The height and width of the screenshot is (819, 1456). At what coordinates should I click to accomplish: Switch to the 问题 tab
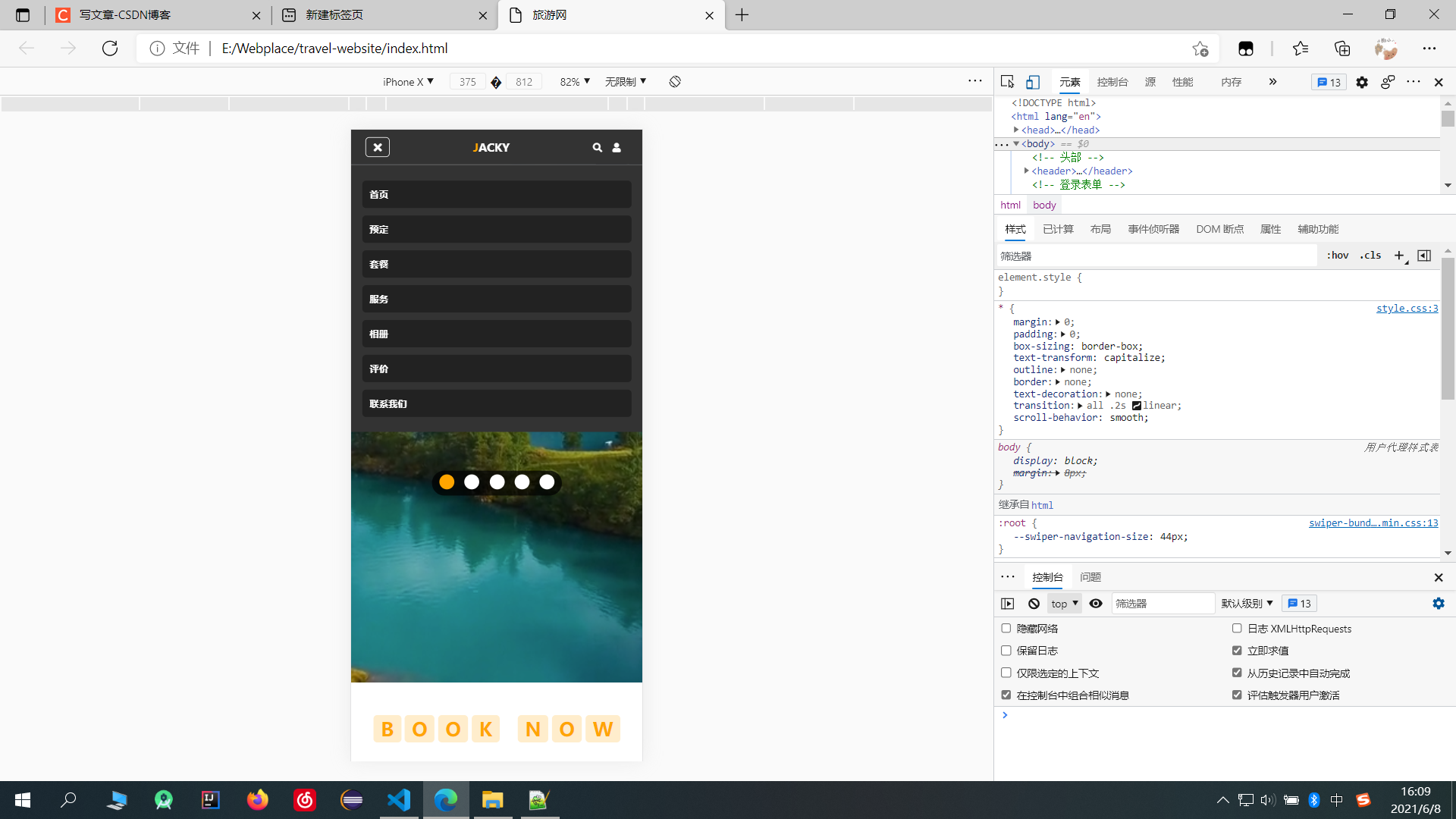click(1090, 576)
